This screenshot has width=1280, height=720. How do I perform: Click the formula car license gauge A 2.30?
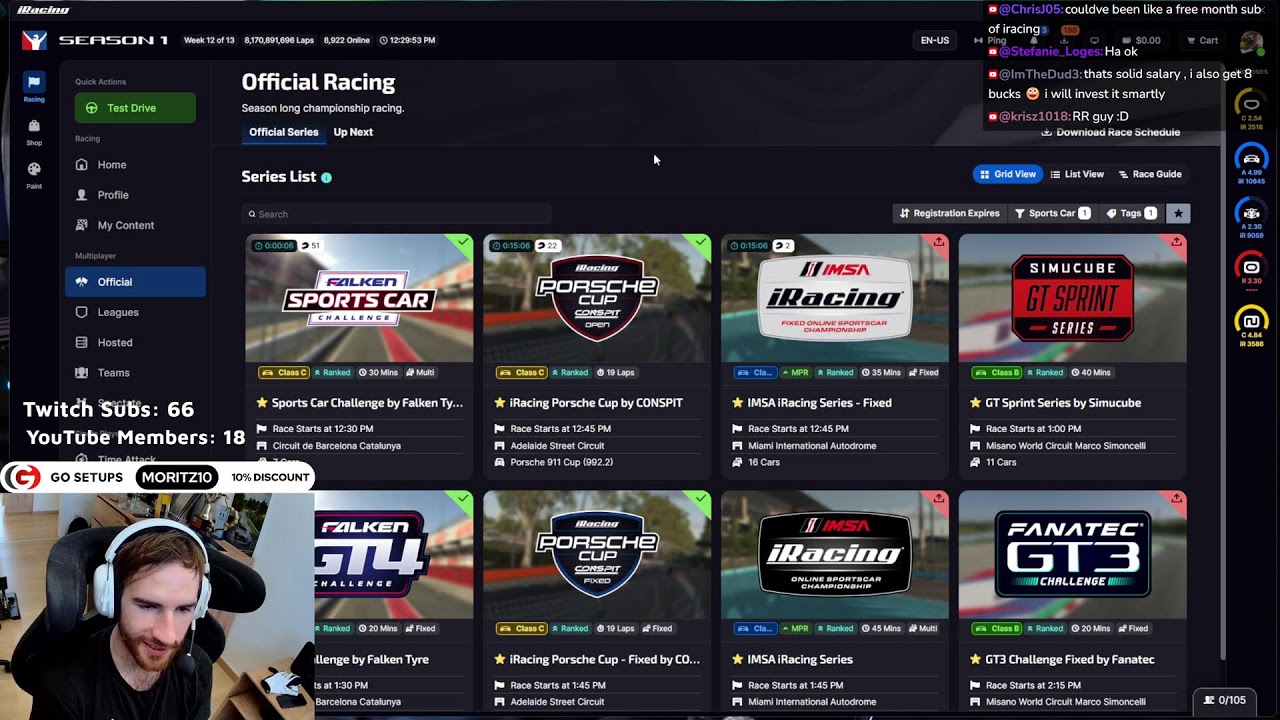(x=1251, y=219)
